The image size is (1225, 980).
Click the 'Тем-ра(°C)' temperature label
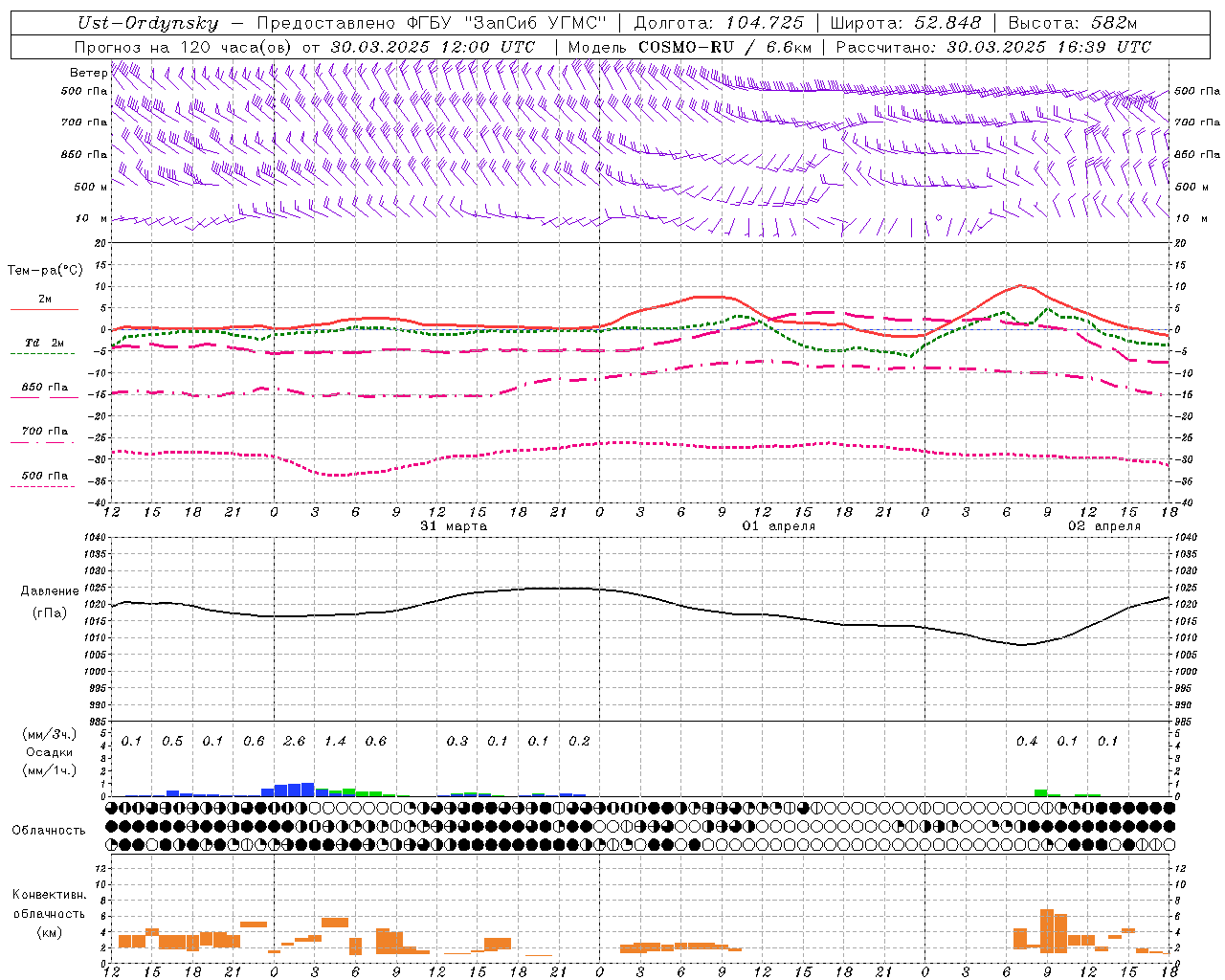[x=45, y=271]
